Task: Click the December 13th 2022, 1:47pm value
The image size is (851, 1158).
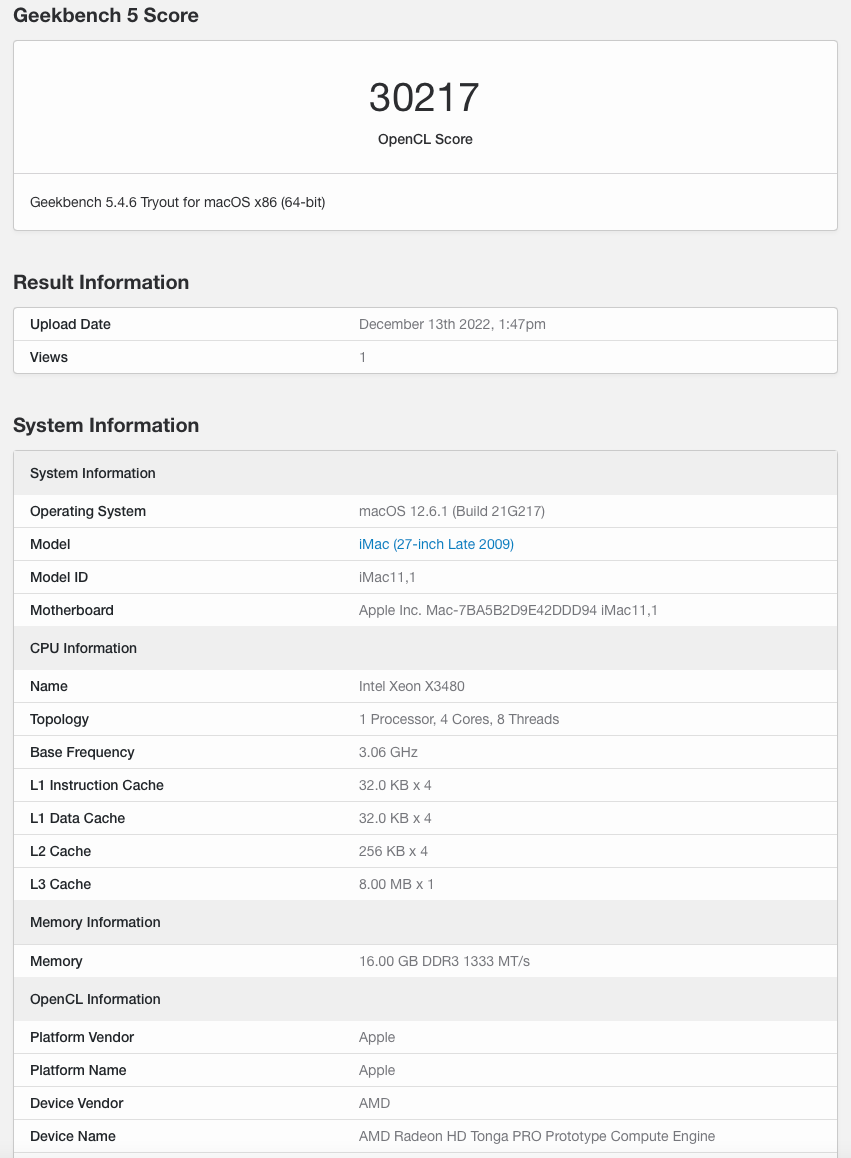Action: coord(452,324)
